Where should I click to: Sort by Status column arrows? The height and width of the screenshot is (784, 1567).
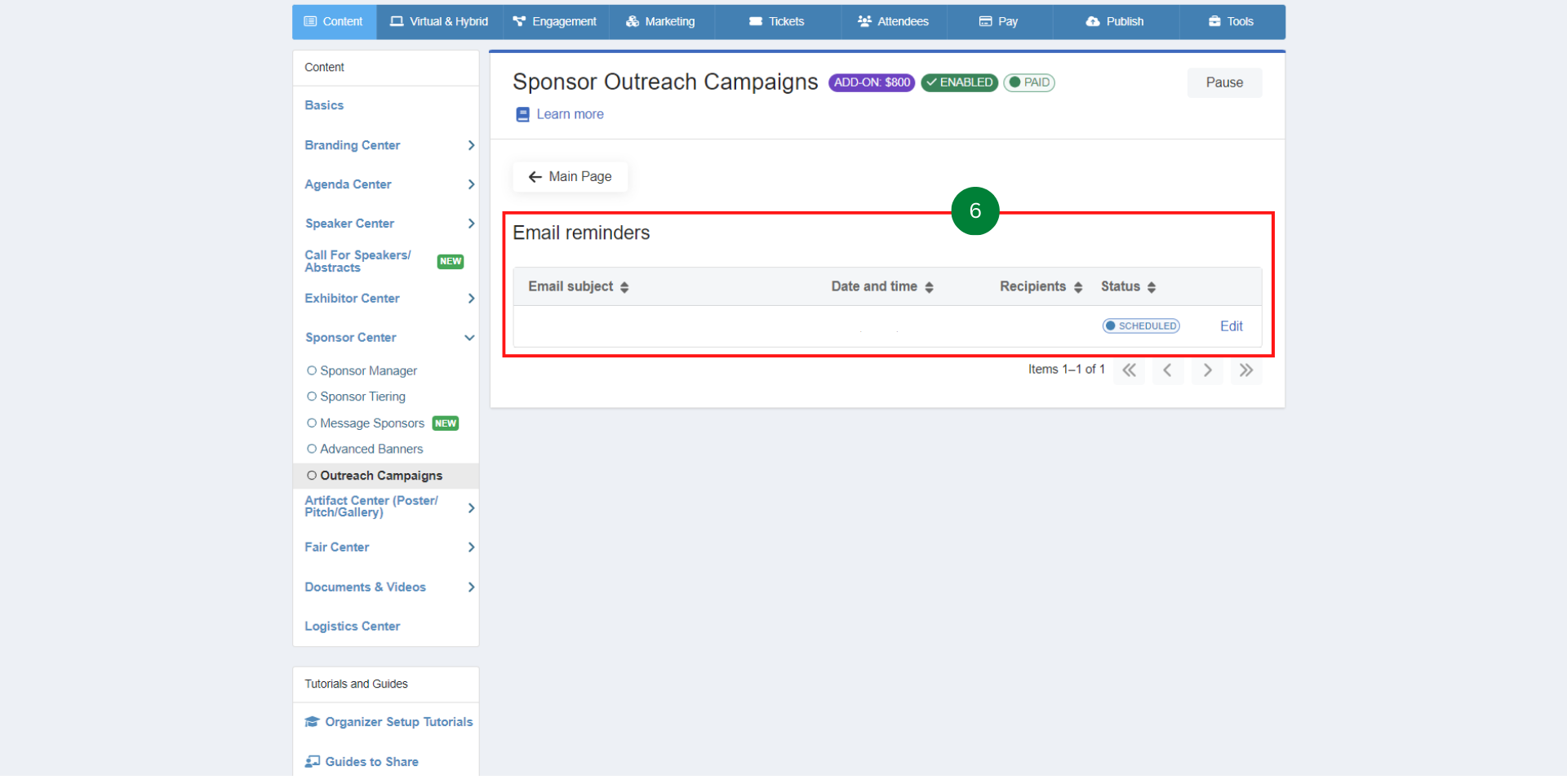(x=1152, y=287)
